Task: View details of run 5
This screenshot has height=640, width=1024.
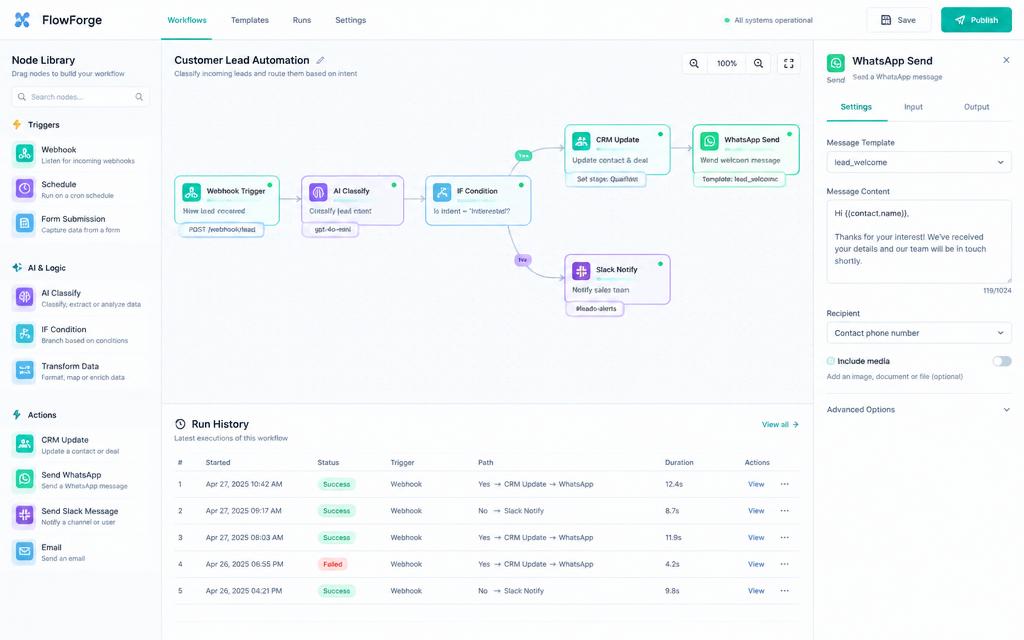Action: [756, 590]
